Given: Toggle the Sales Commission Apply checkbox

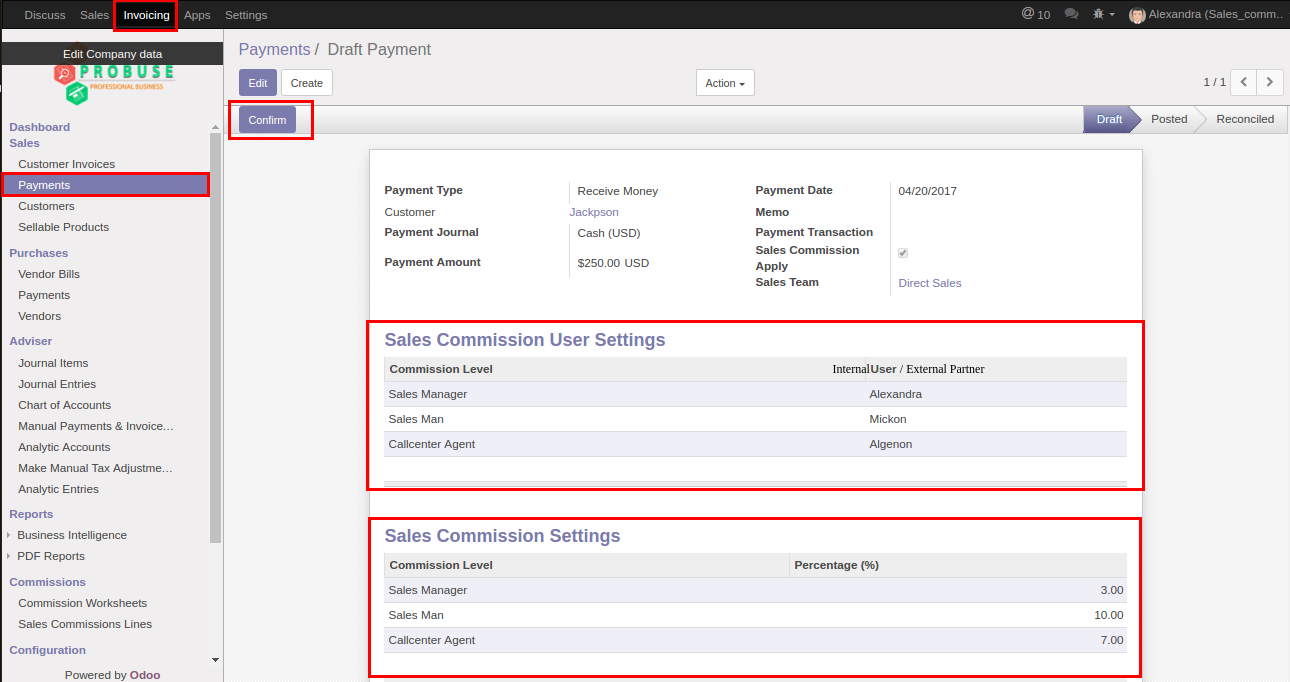Looking at the screenshot, I should point(903,254).
